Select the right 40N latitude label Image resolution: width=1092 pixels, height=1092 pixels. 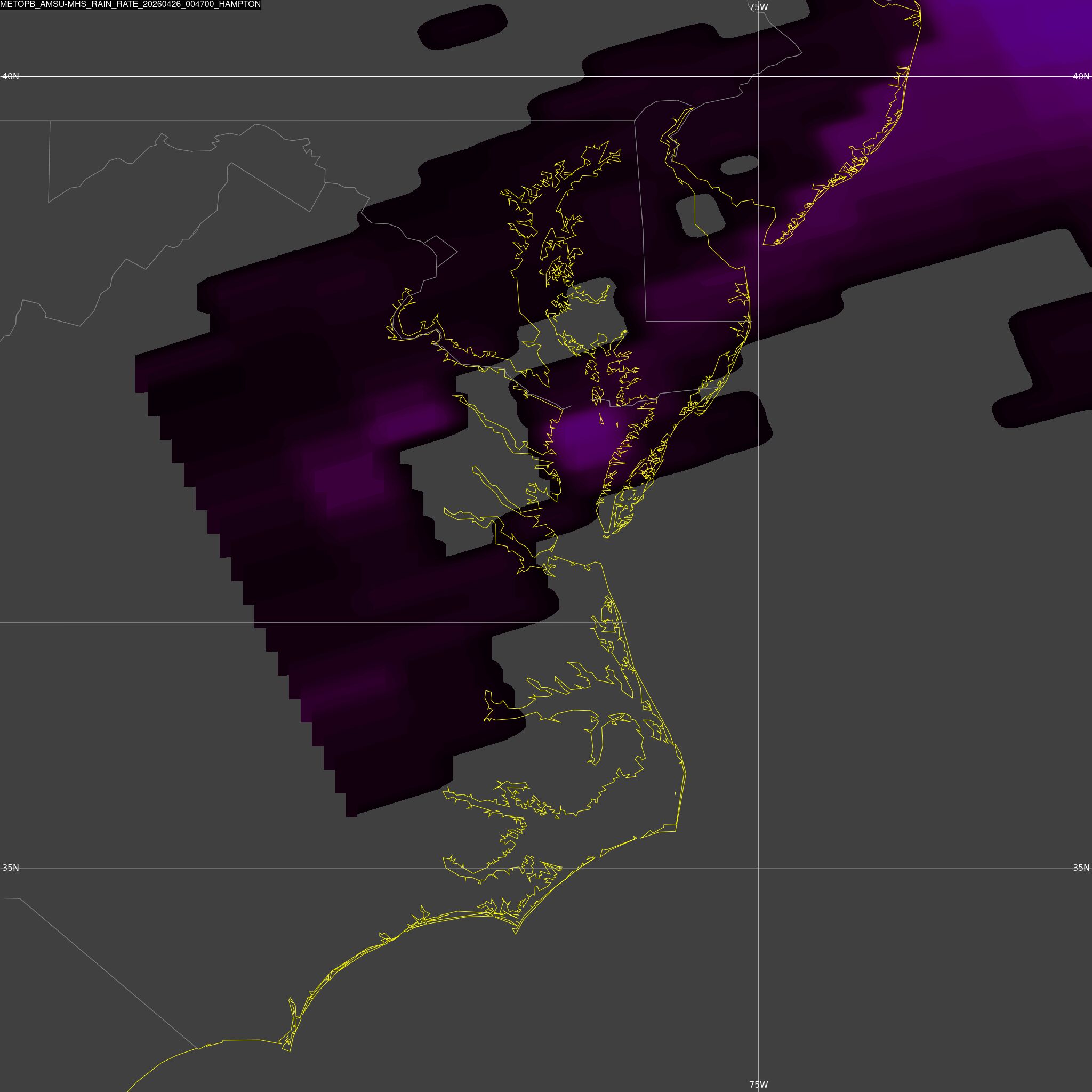[1081, 76]
